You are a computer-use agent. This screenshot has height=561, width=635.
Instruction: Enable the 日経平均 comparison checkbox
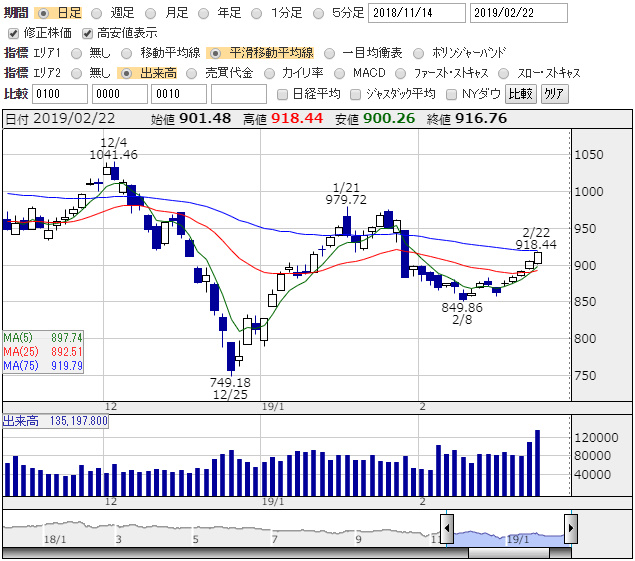click(282, 94)
